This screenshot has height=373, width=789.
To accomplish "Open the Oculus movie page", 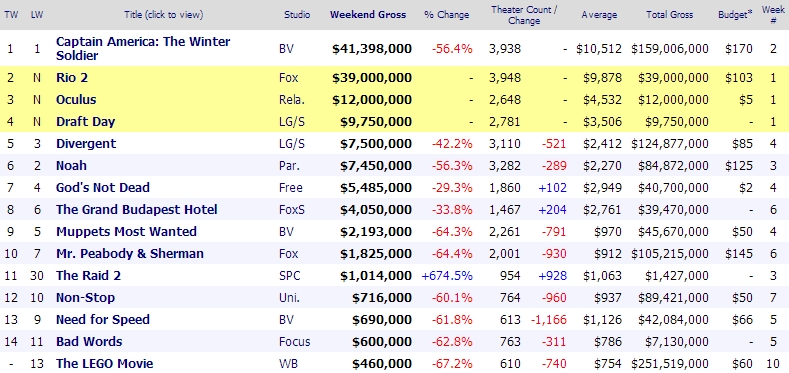I will 76,100.
